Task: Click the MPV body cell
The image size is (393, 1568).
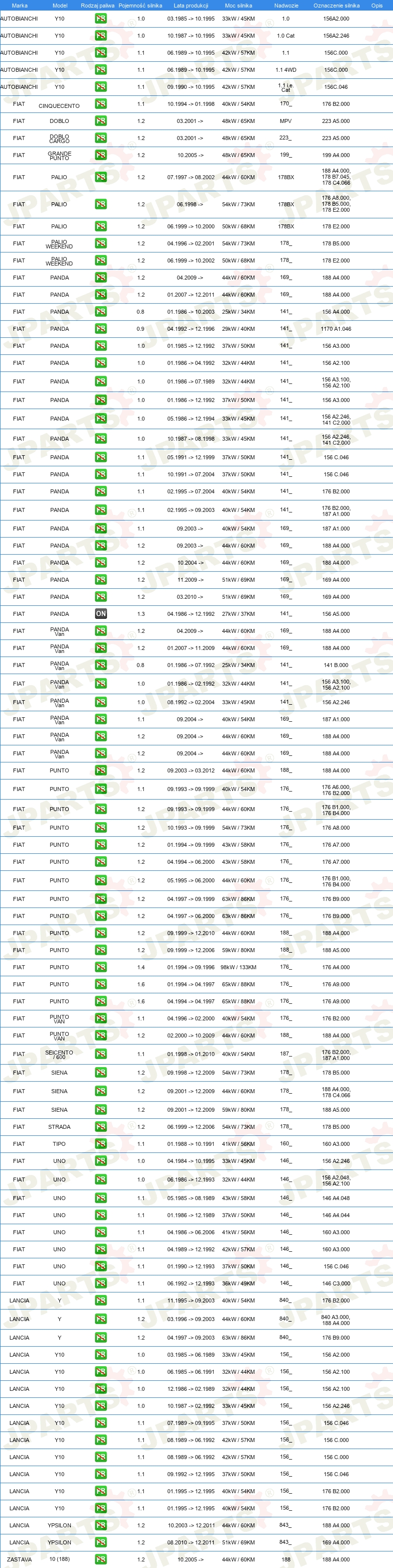Action: coord(286,121)
